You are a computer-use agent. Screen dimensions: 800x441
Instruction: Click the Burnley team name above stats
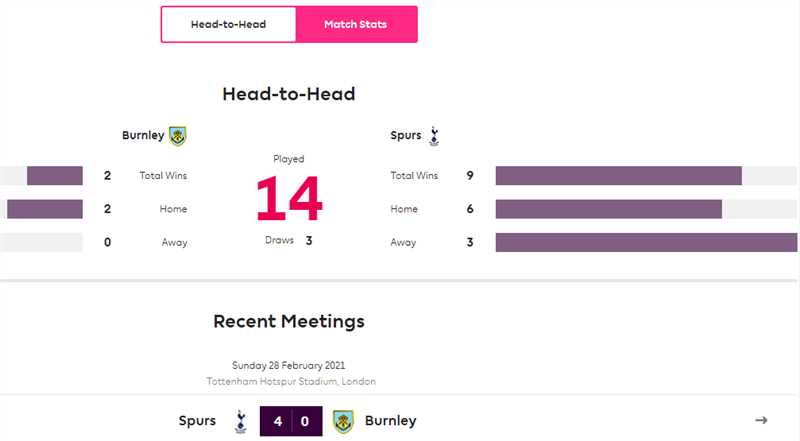click(x=143, y=136)
